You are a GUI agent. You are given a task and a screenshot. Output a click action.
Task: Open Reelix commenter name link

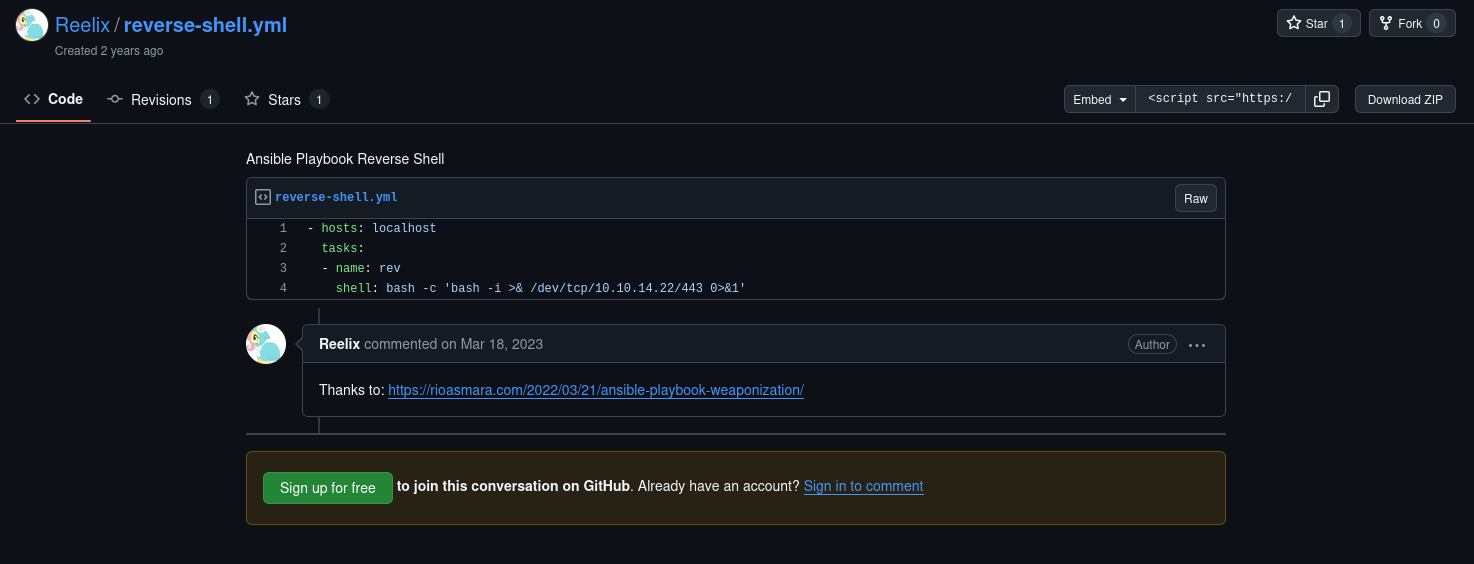339,344
